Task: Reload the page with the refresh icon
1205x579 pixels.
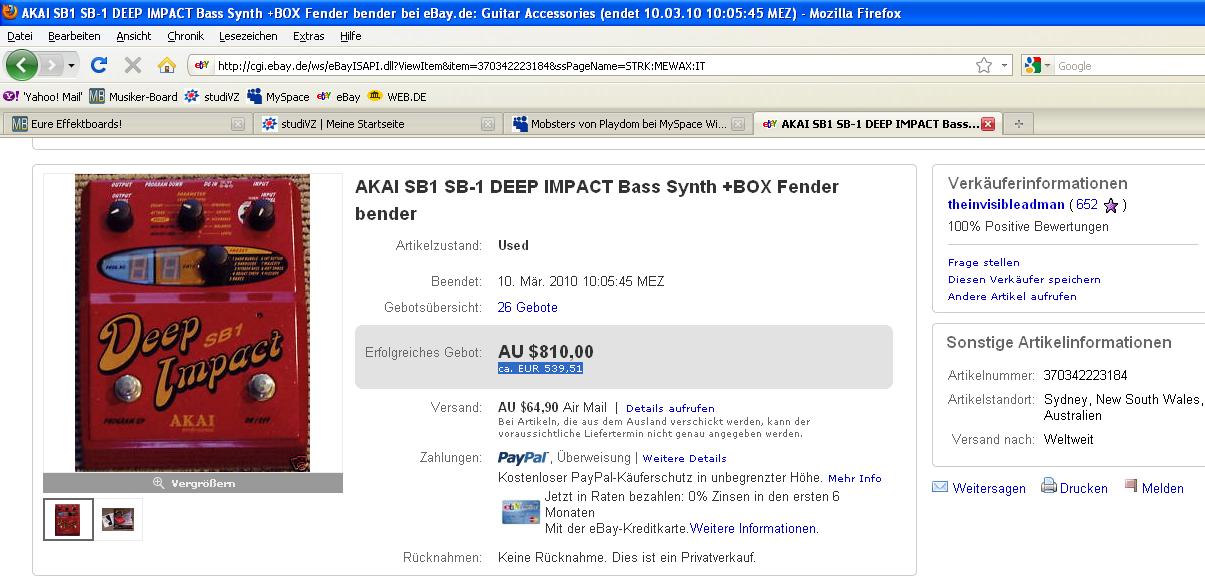Action: tap(98, 65)
